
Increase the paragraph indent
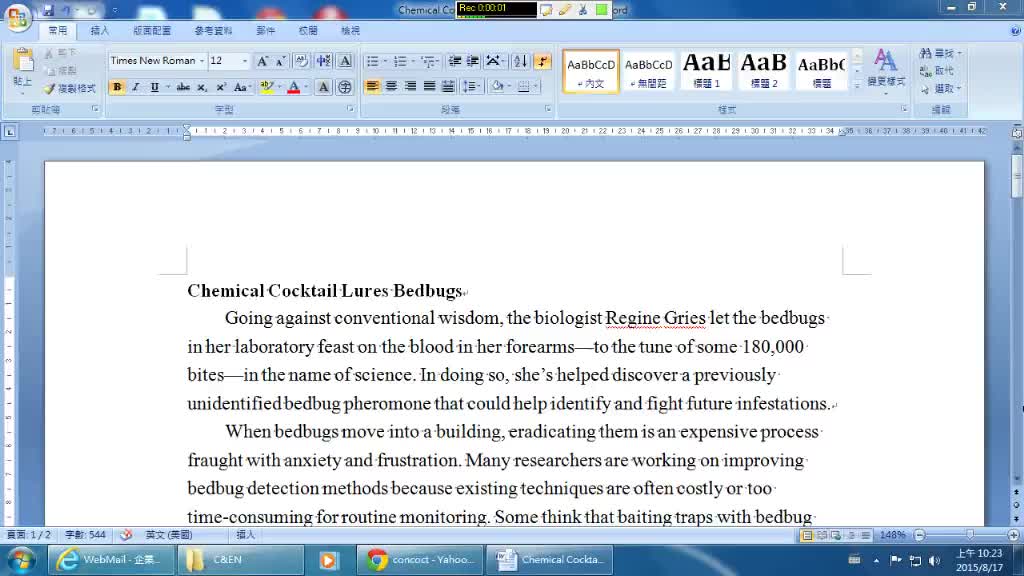472,61
